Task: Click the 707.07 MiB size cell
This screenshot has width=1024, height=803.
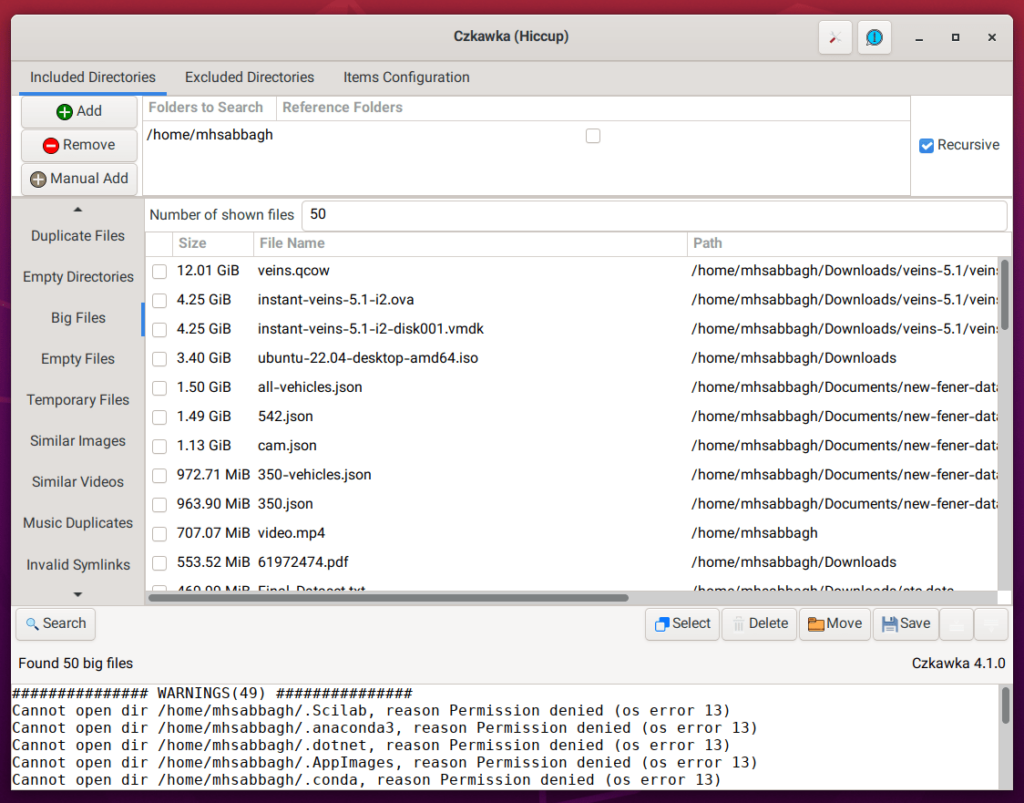Action: click(x=213, y=533)
